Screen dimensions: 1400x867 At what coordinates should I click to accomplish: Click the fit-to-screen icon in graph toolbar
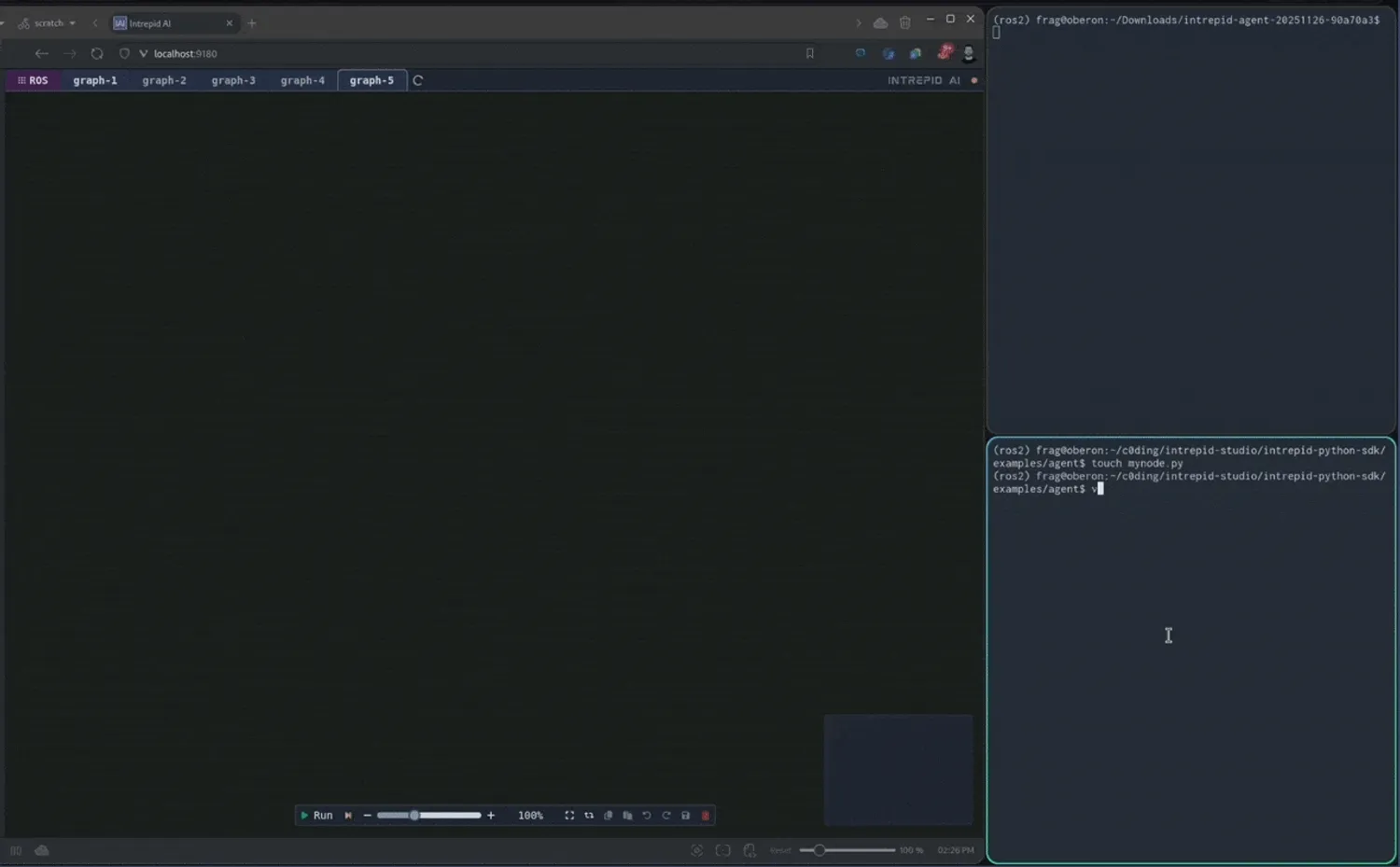[x=569, y=816]
